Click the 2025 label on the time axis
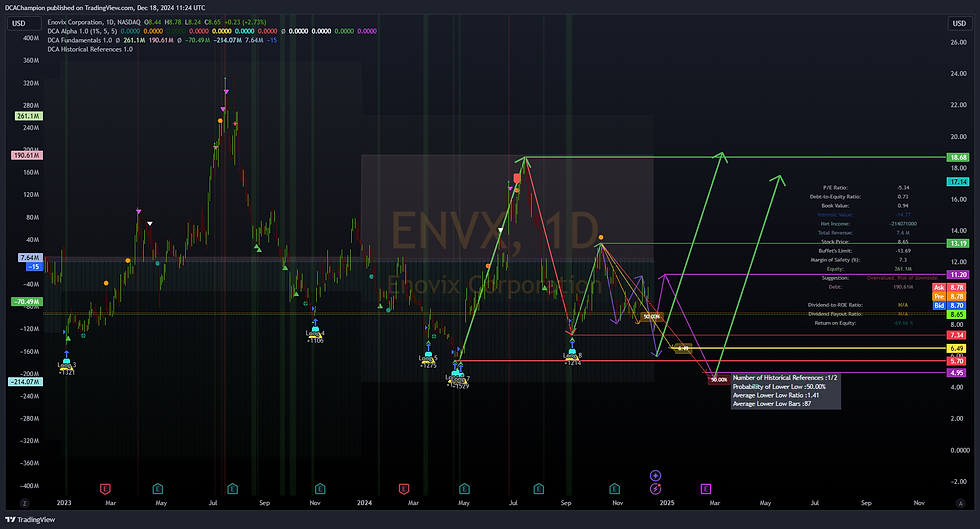The image size is (980, 529). [667, 503]
